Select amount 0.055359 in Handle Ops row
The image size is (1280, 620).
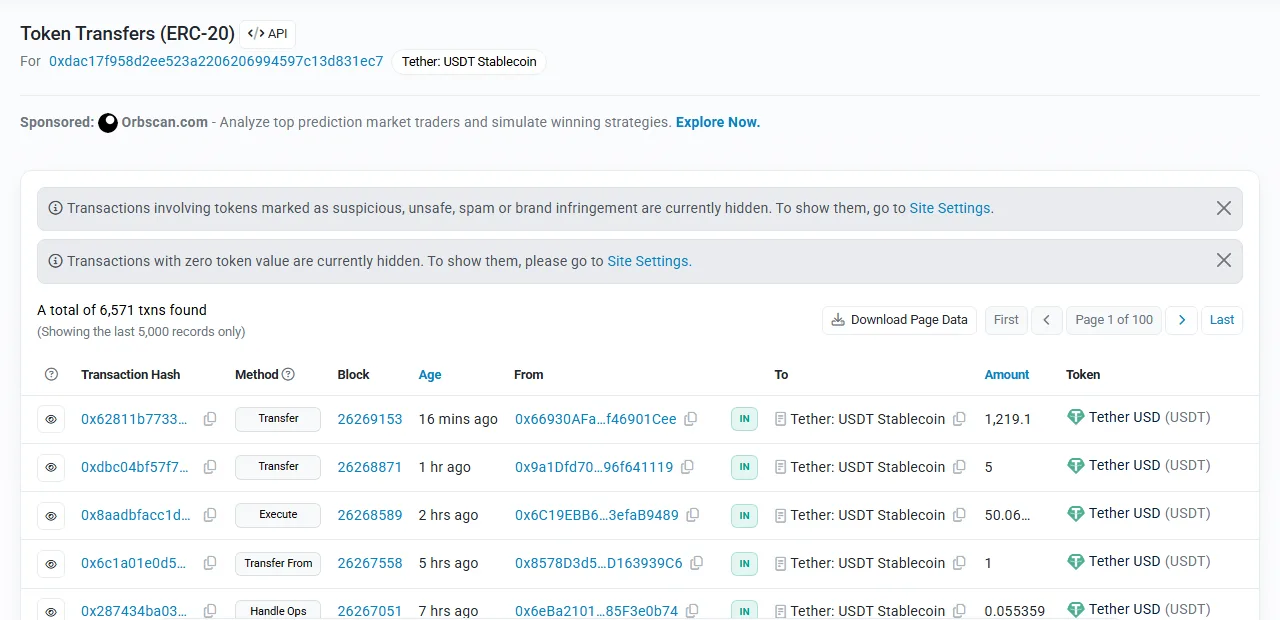point(1015,611)
